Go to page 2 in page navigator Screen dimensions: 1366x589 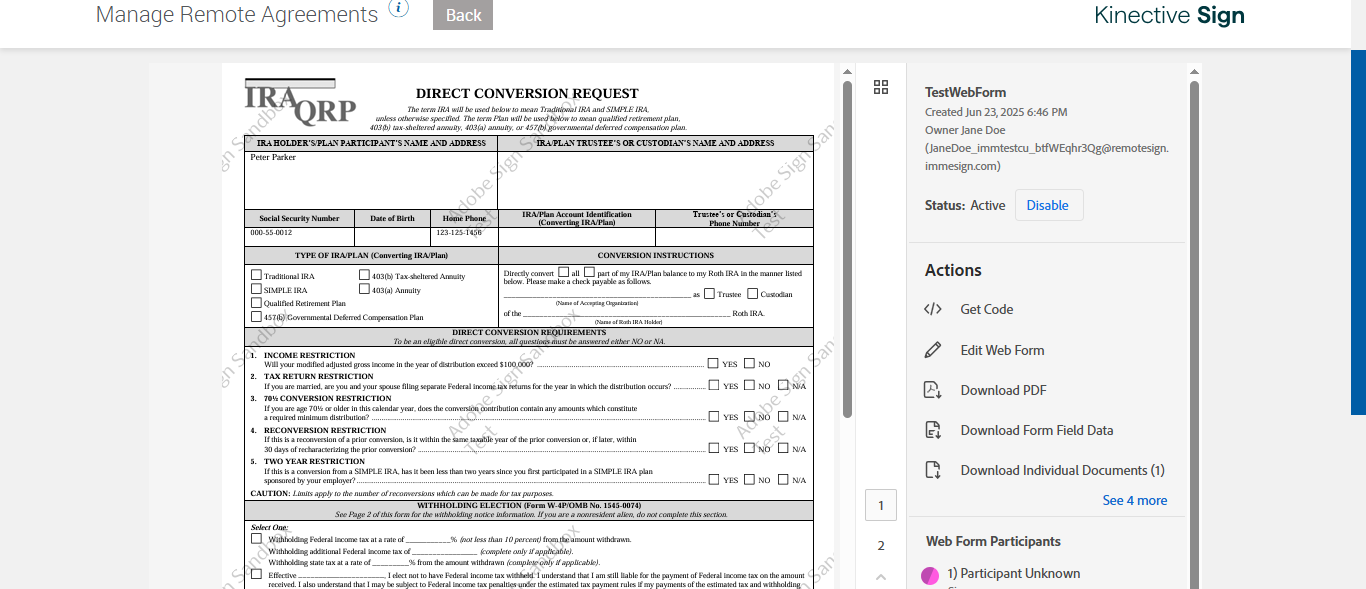tap(881, 545)
